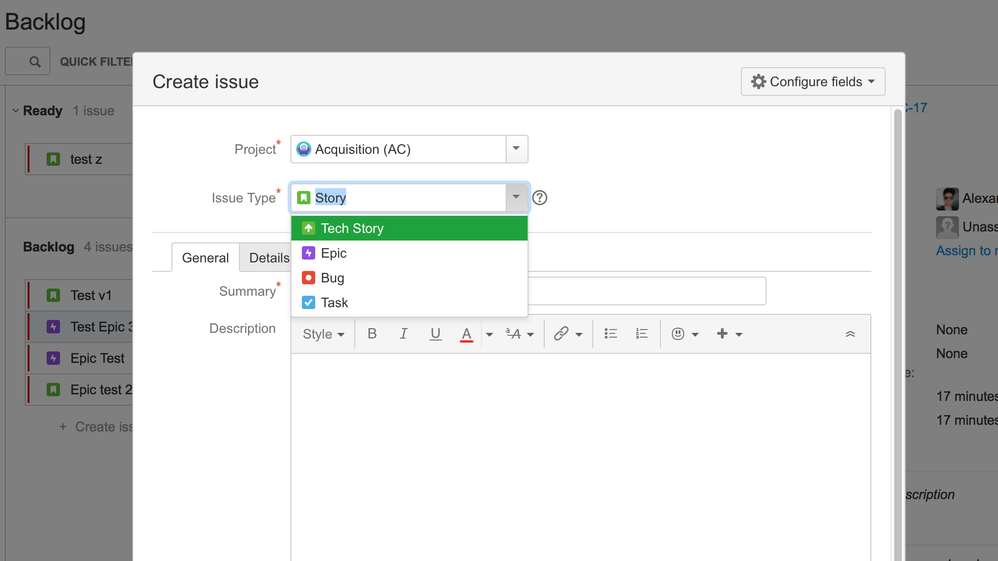The height and width of the screenshot is (561, 998).
Task: Switch to the General tab
Action: 205,258
